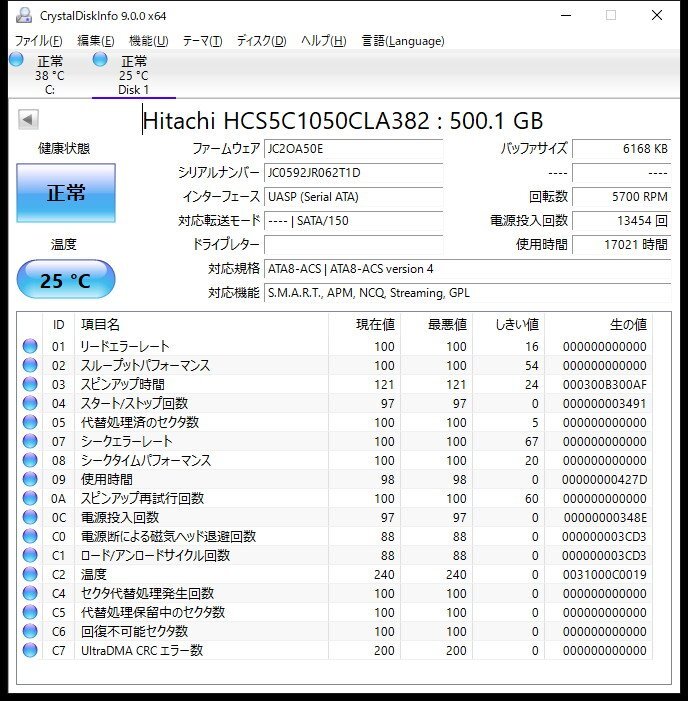
Task: Select the 回復不可能セクタ数 row name
Action: pyautogui.click(x=135, y=631)
